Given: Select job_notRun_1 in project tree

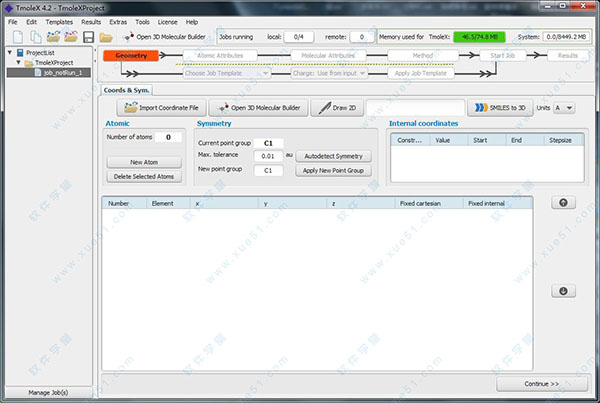Looking at the screenshot, I should tap(49, 72).
